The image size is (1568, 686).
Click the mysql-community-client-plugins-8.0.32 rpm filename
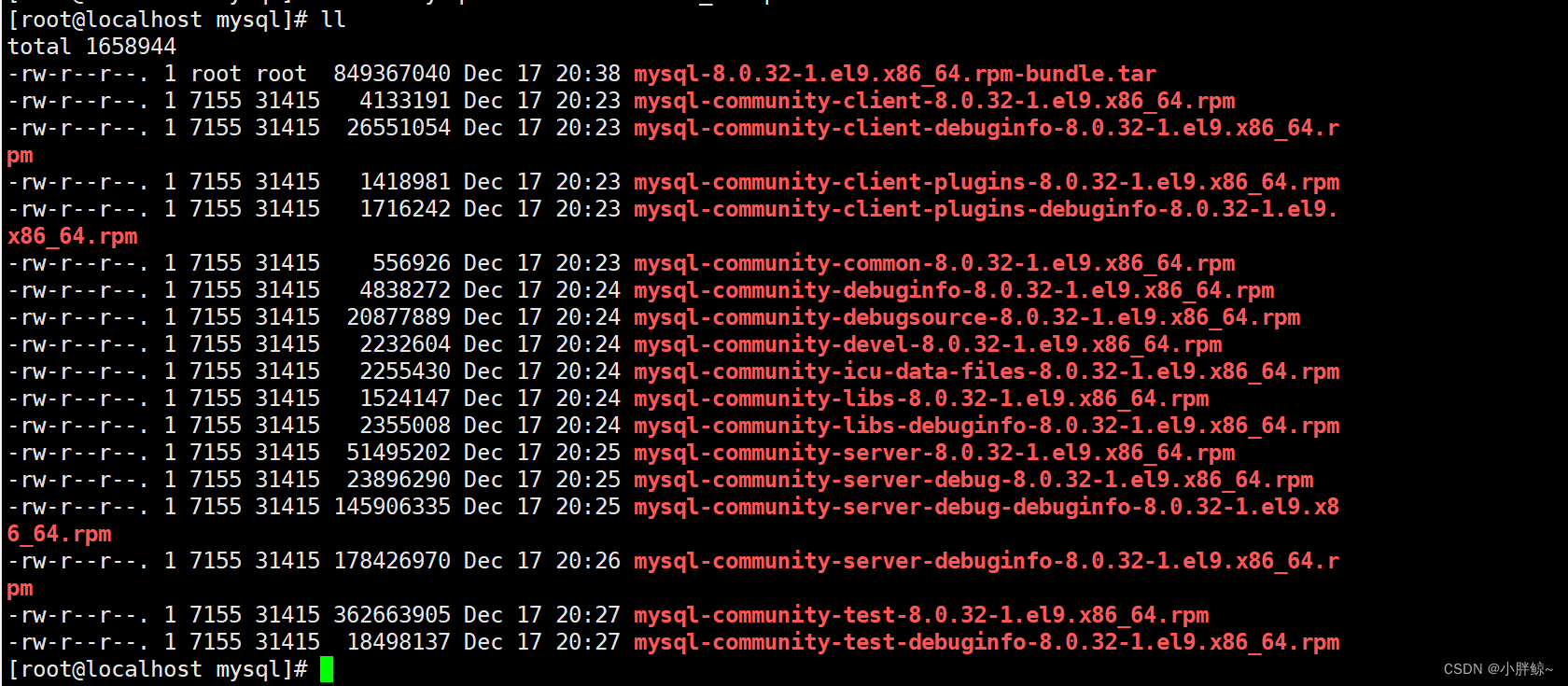click(x=987, y=182)
